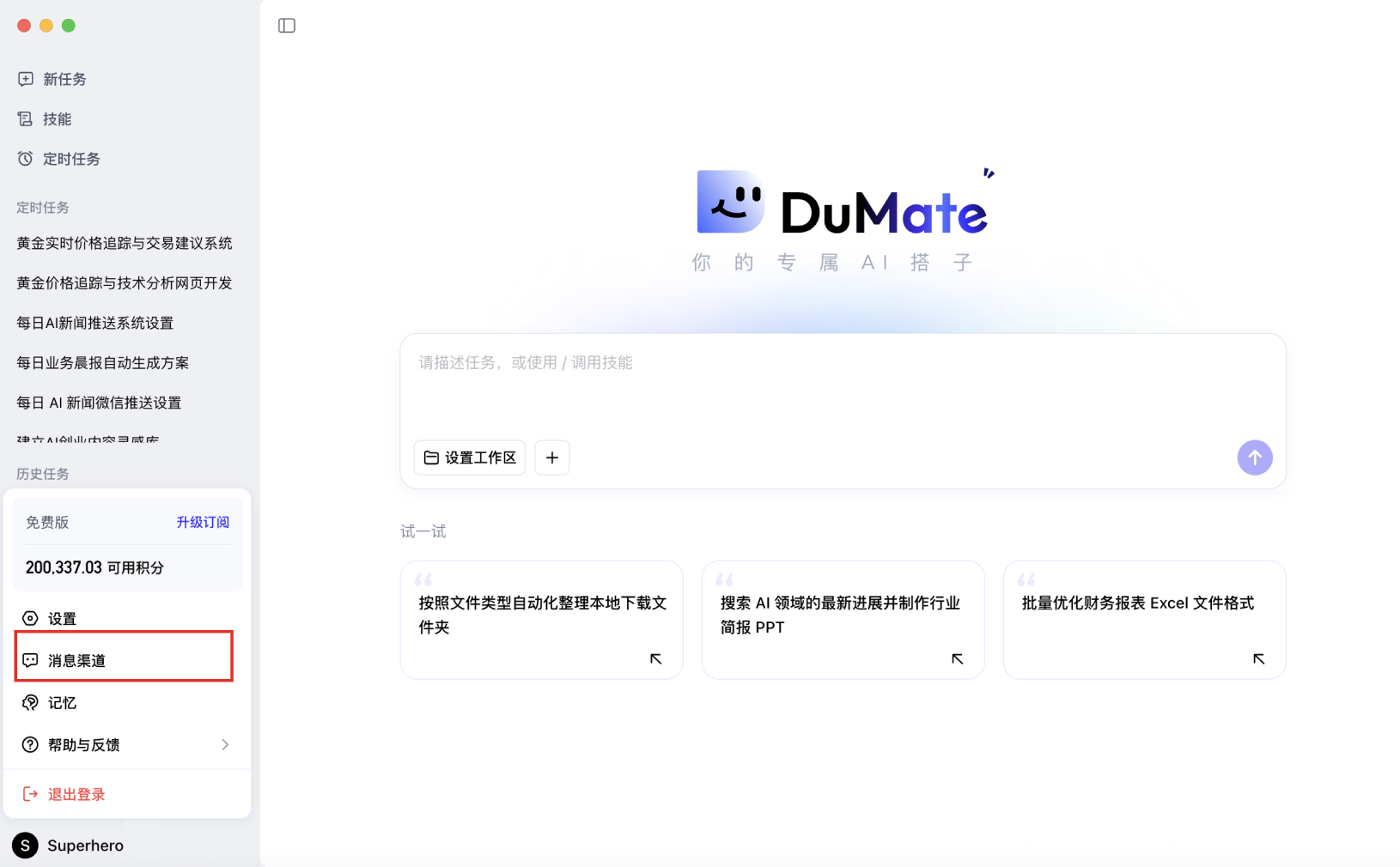Open the 按照文件类型自动化整理本地下载文件夹 card arrow

point(655,659)
